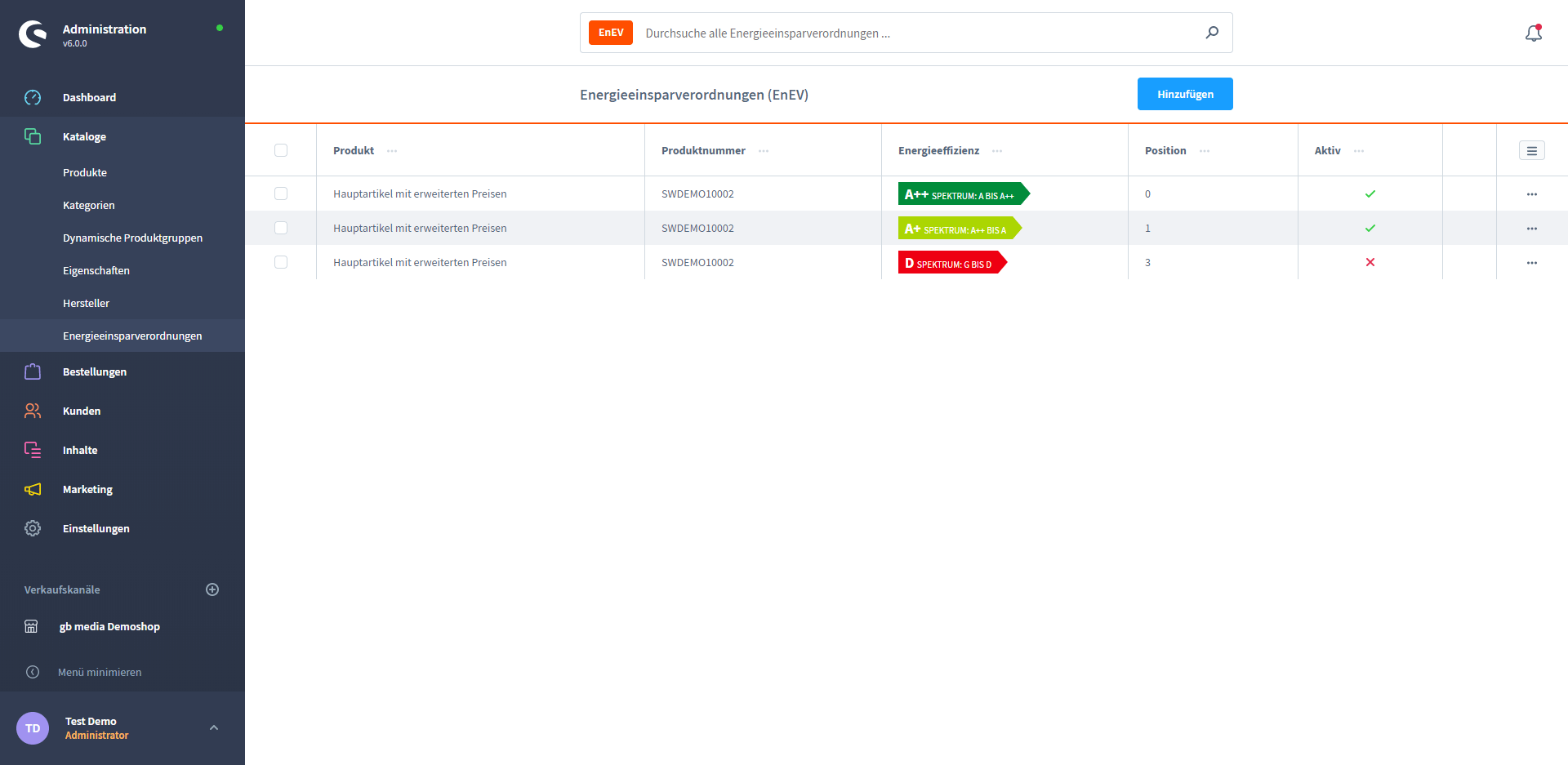Screen dimensions: 1568x765
Task: Open Hersteller menu item
Action: tap(86, 303)
